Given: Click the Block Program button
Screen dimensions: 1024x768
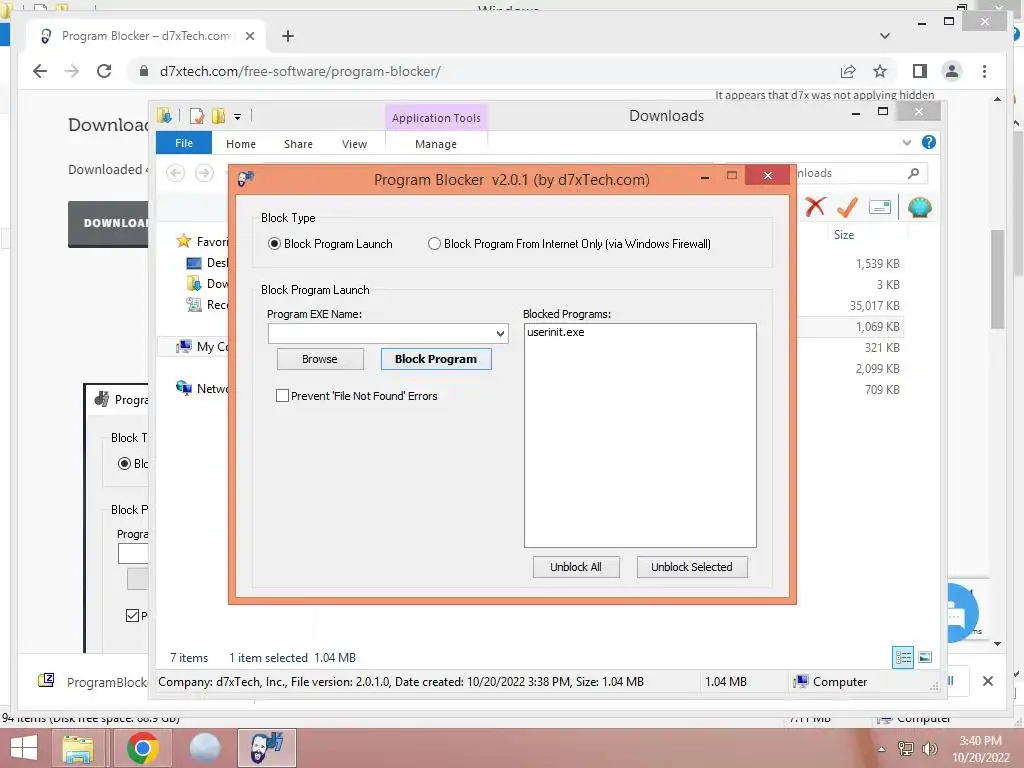Looking at the screenshot, I should (x=436, y=359).
